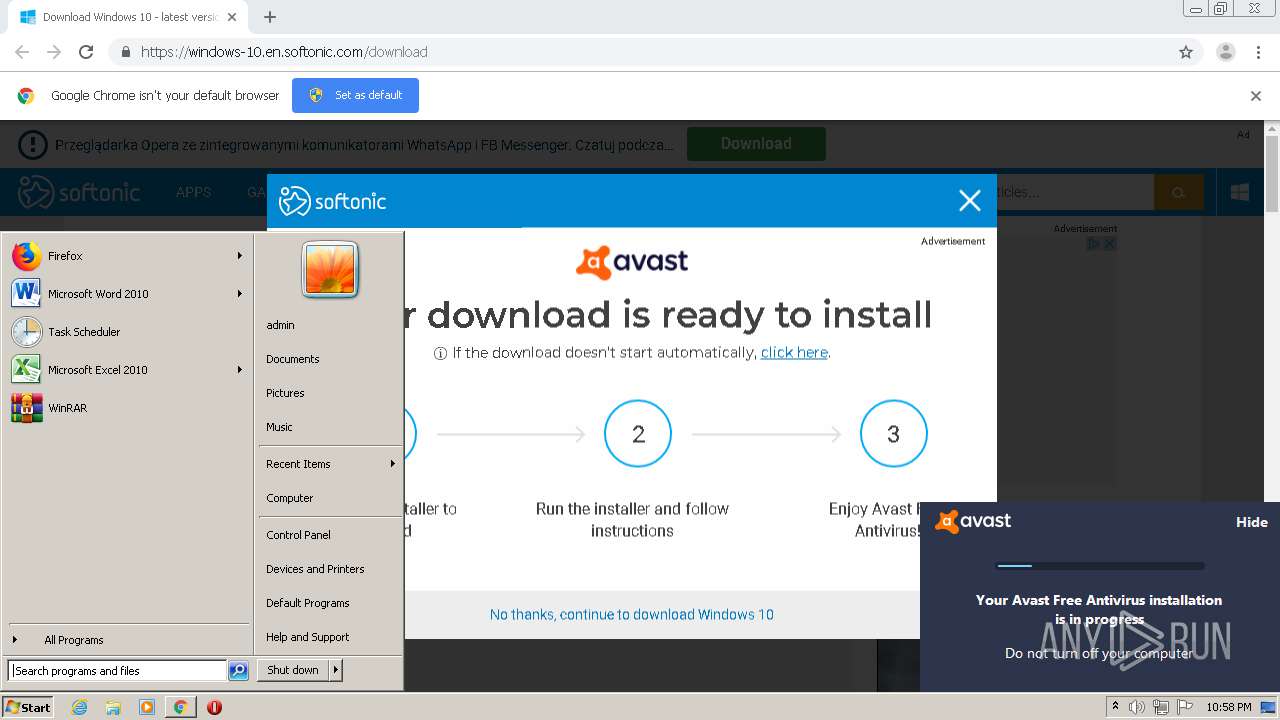Click the taskbar clock showing 10:58 PM

[1229, 707]
